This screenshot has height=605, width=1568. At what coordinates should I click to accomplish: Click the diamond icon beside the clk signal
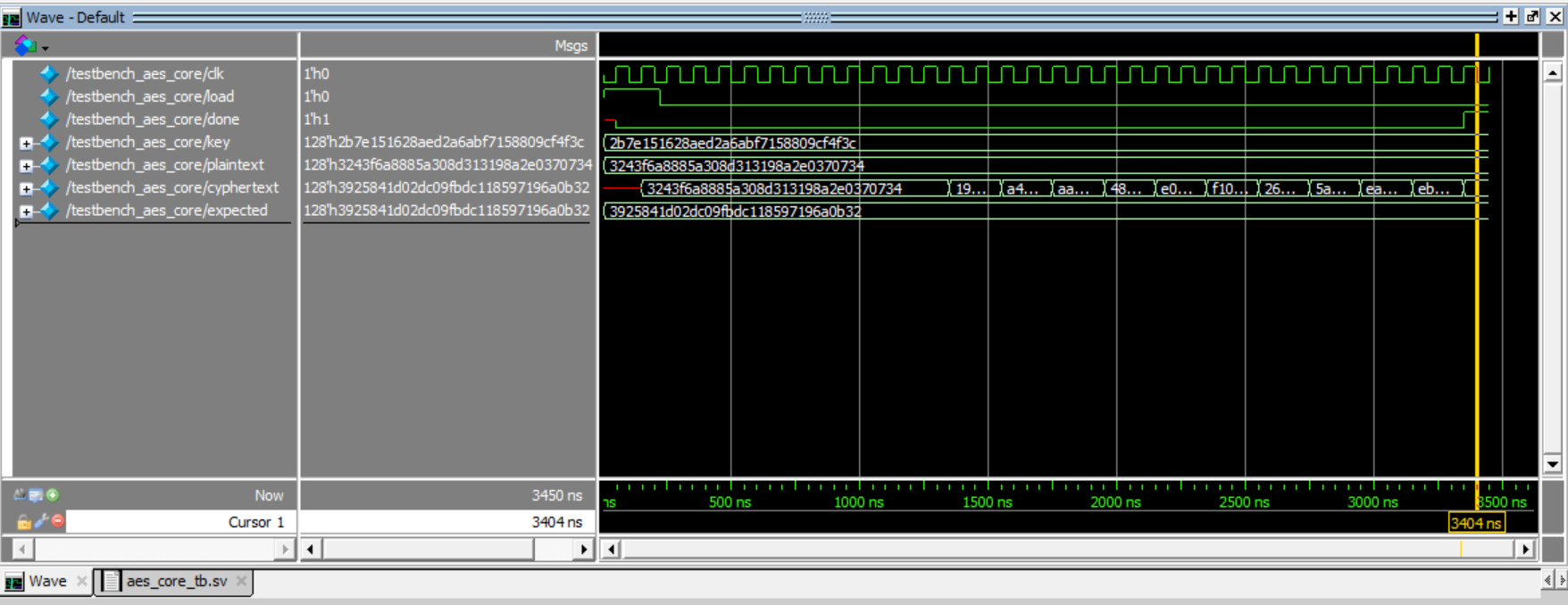[49, 74]
